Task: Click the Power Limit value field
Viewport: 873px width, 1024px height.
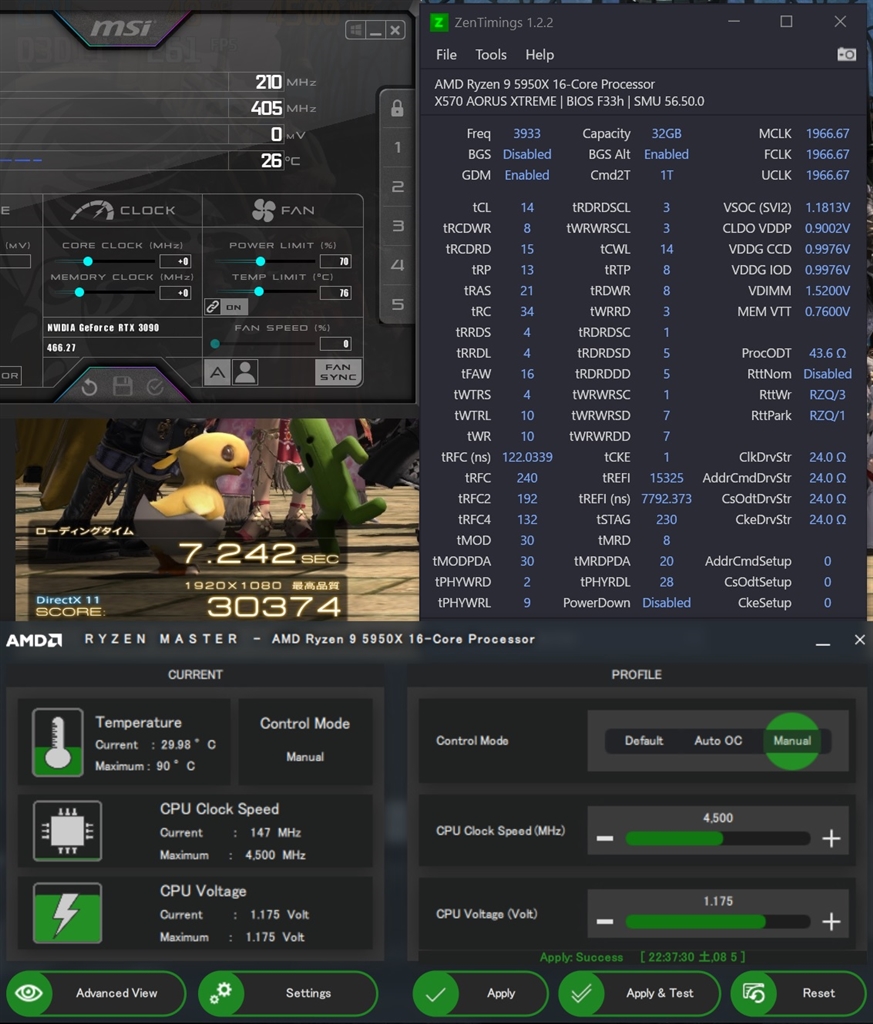Action: [x=336, y=261]
